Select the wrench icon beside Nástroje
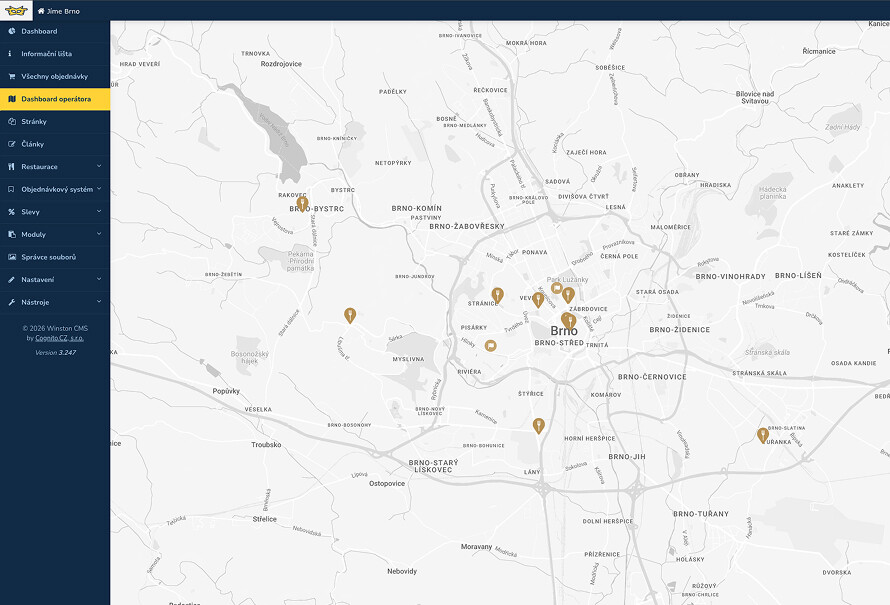890x605 pixels. point(10,301)
